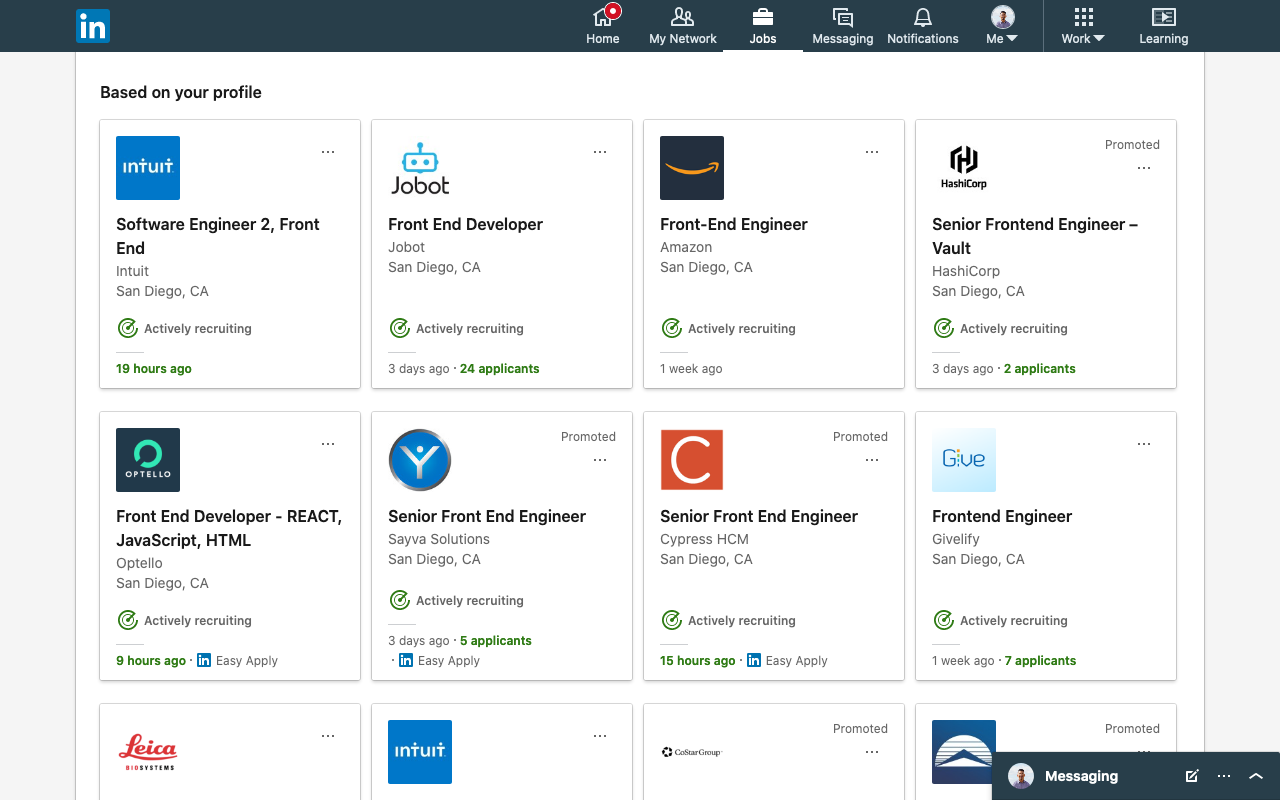The image size is (1280, 800).
Task: Open Cypress HCM Senior Front End Engineer
Action: click(759, 516)
